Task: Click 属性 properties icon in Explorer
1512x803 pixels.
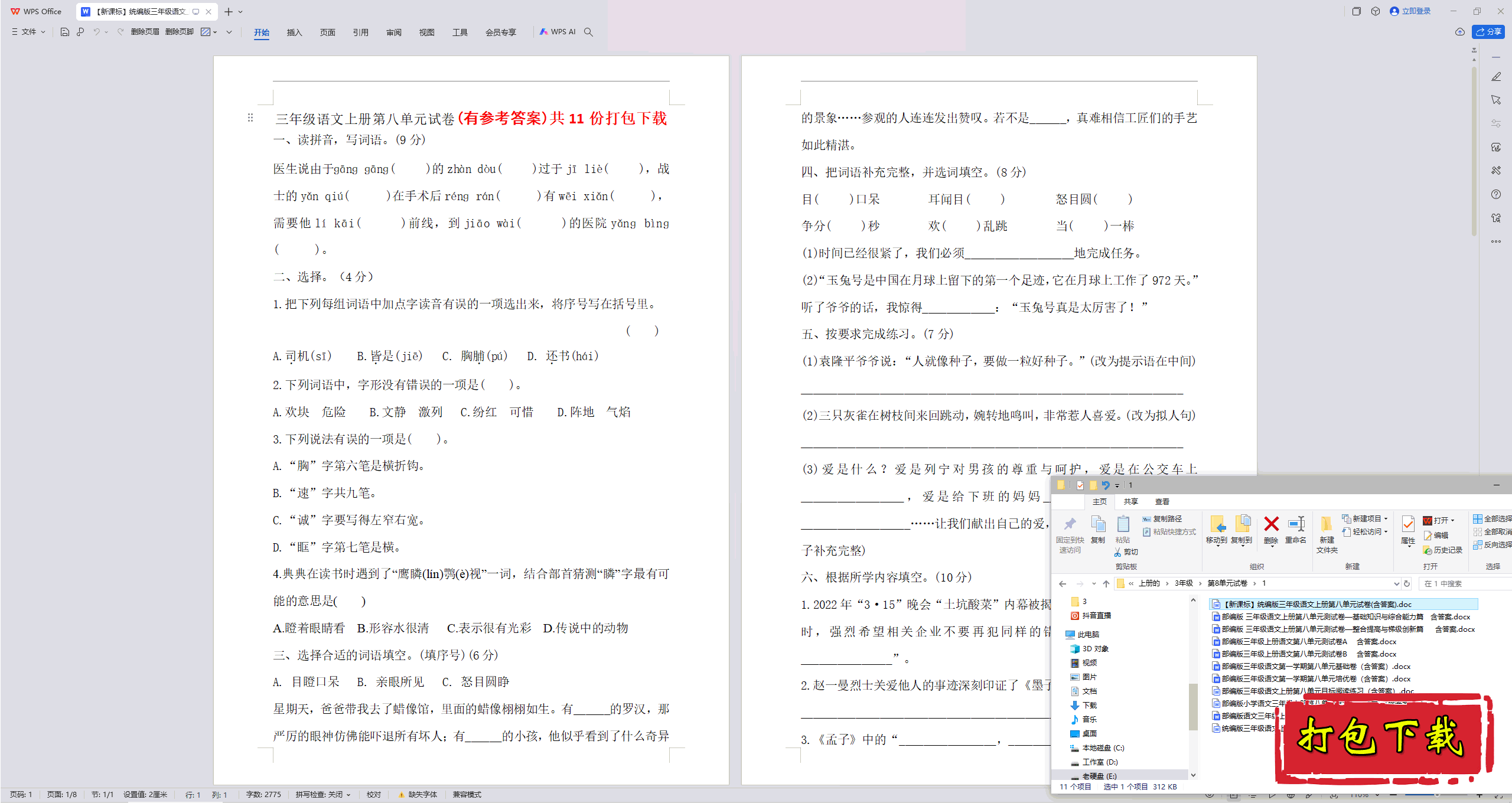Action: (x=1408, y=530)
